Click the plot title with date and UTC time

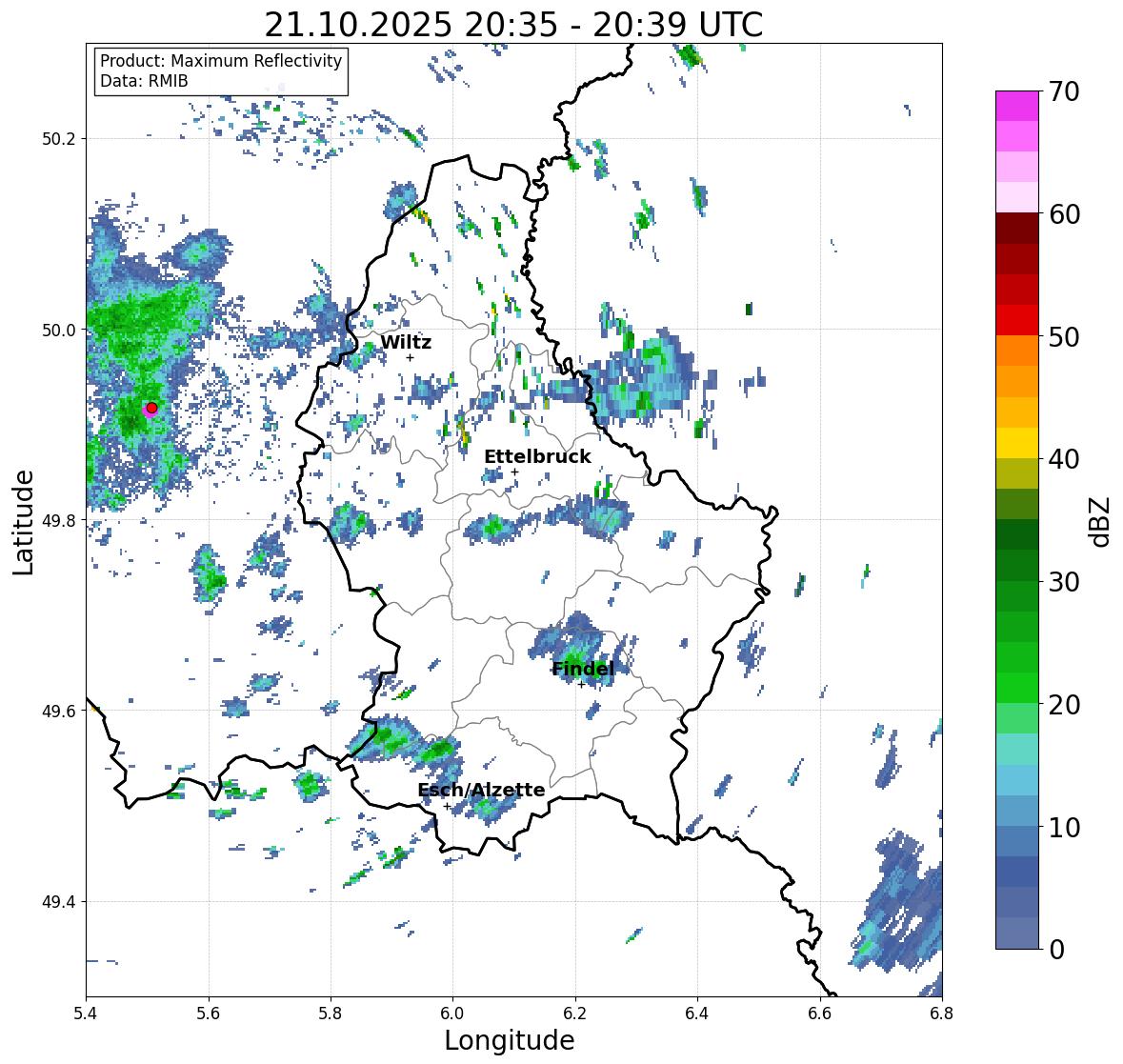(x=513, y=25)
